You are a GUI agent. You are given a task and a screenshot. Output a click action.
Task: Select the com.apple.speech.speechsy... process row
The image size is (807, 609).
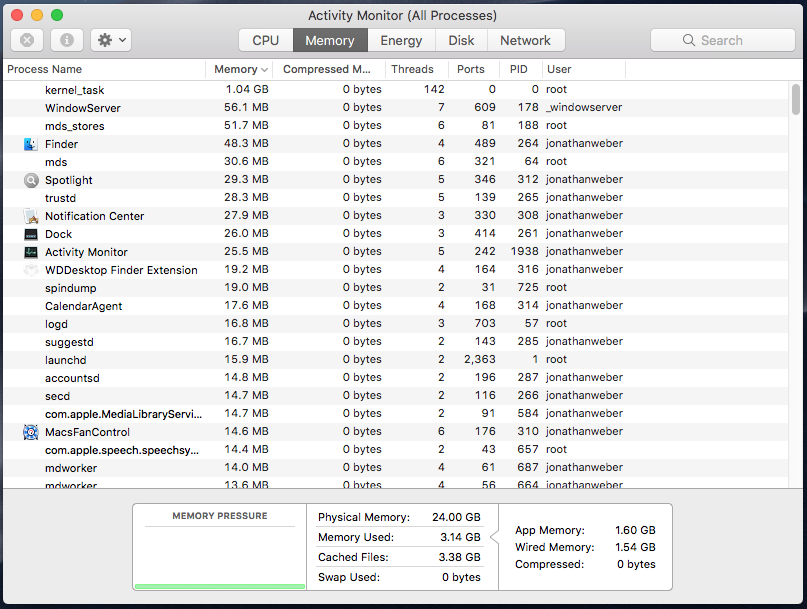coord(395,450)
